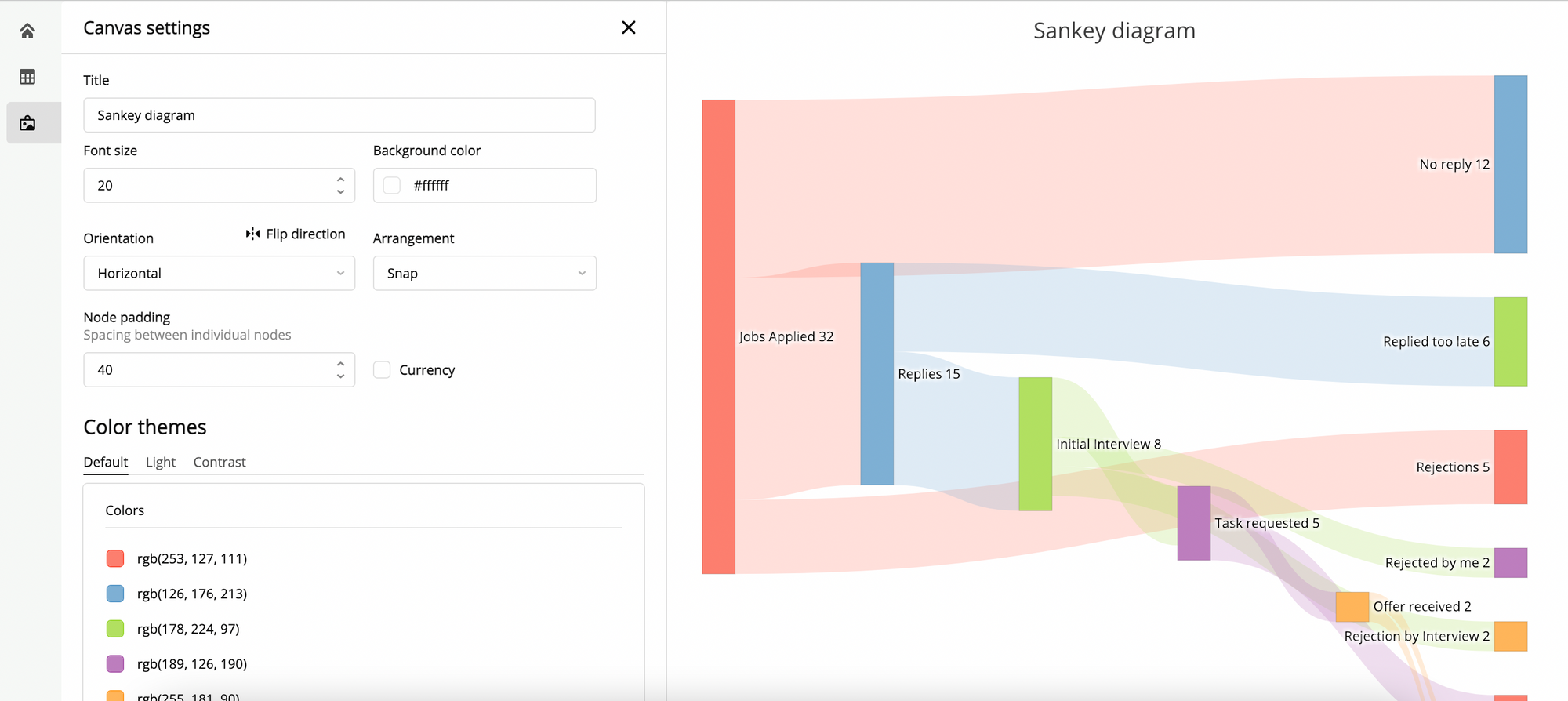Click into the Node padding field
1568x701 pixels.
coord(220,370)
